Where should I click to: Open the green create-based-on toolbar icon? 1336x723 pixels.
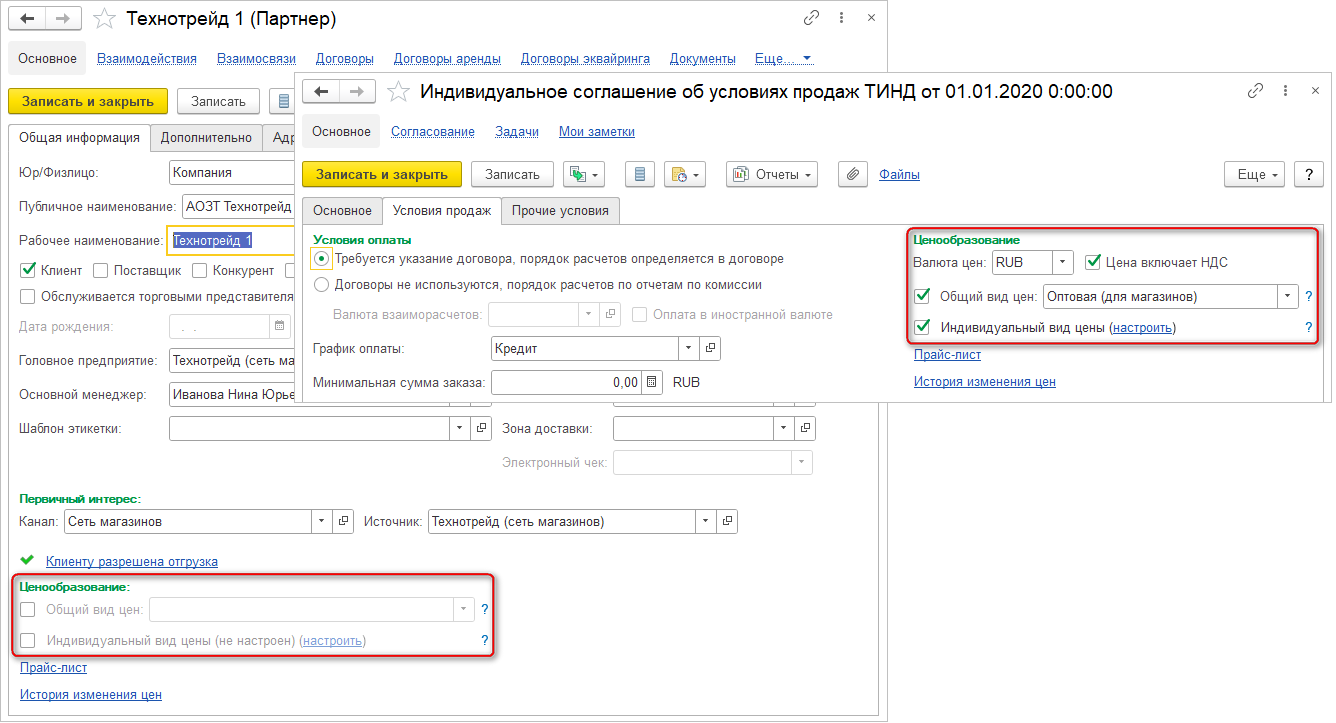(x=584, y=174)
